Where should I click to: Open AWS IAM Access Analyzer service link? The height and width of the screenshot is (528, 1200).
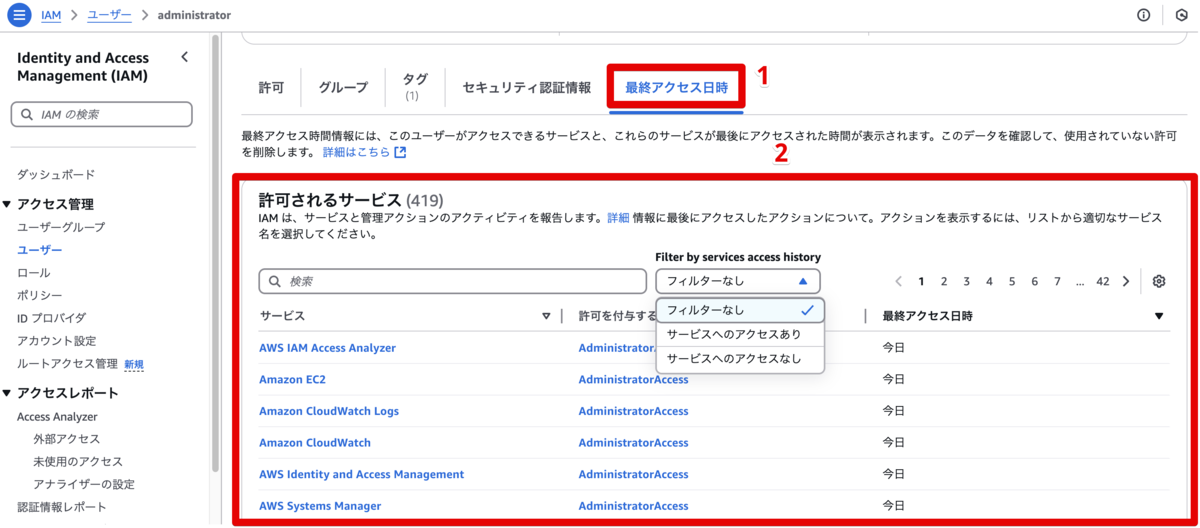click(x=327, y=348)
